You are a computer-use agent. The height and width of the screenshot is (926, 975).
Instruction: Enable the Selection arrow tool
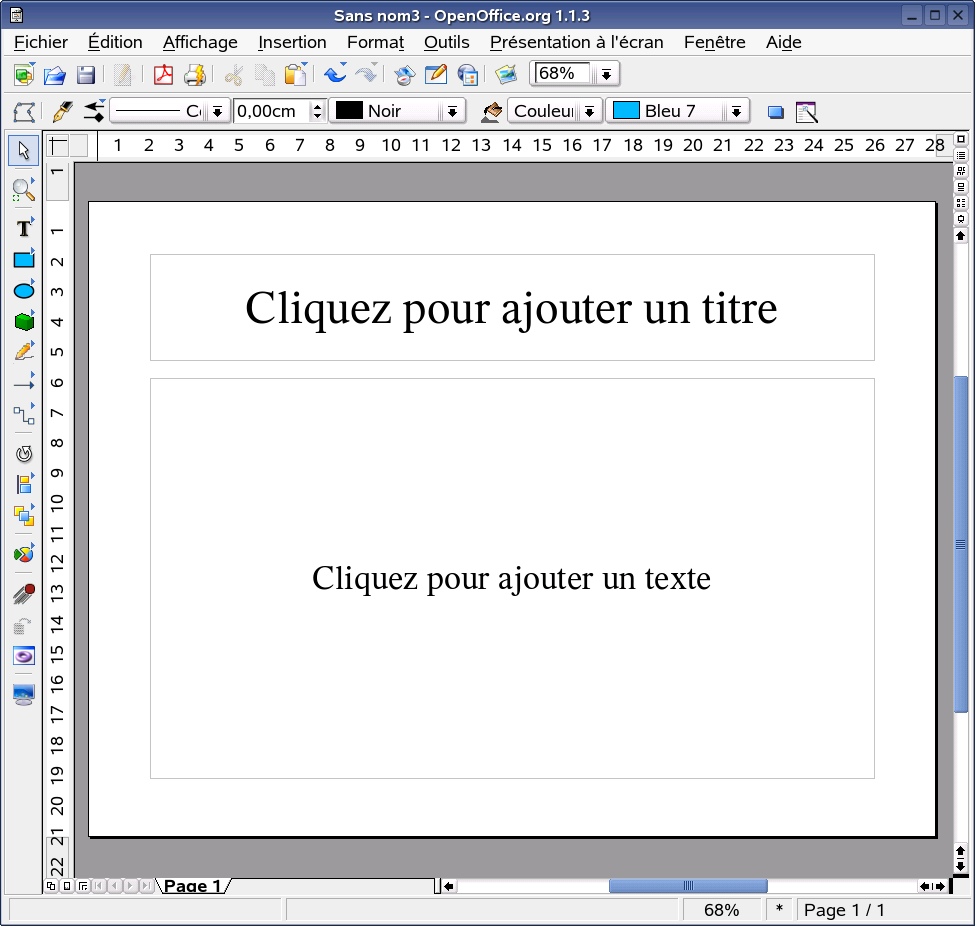tap(23, 150)
